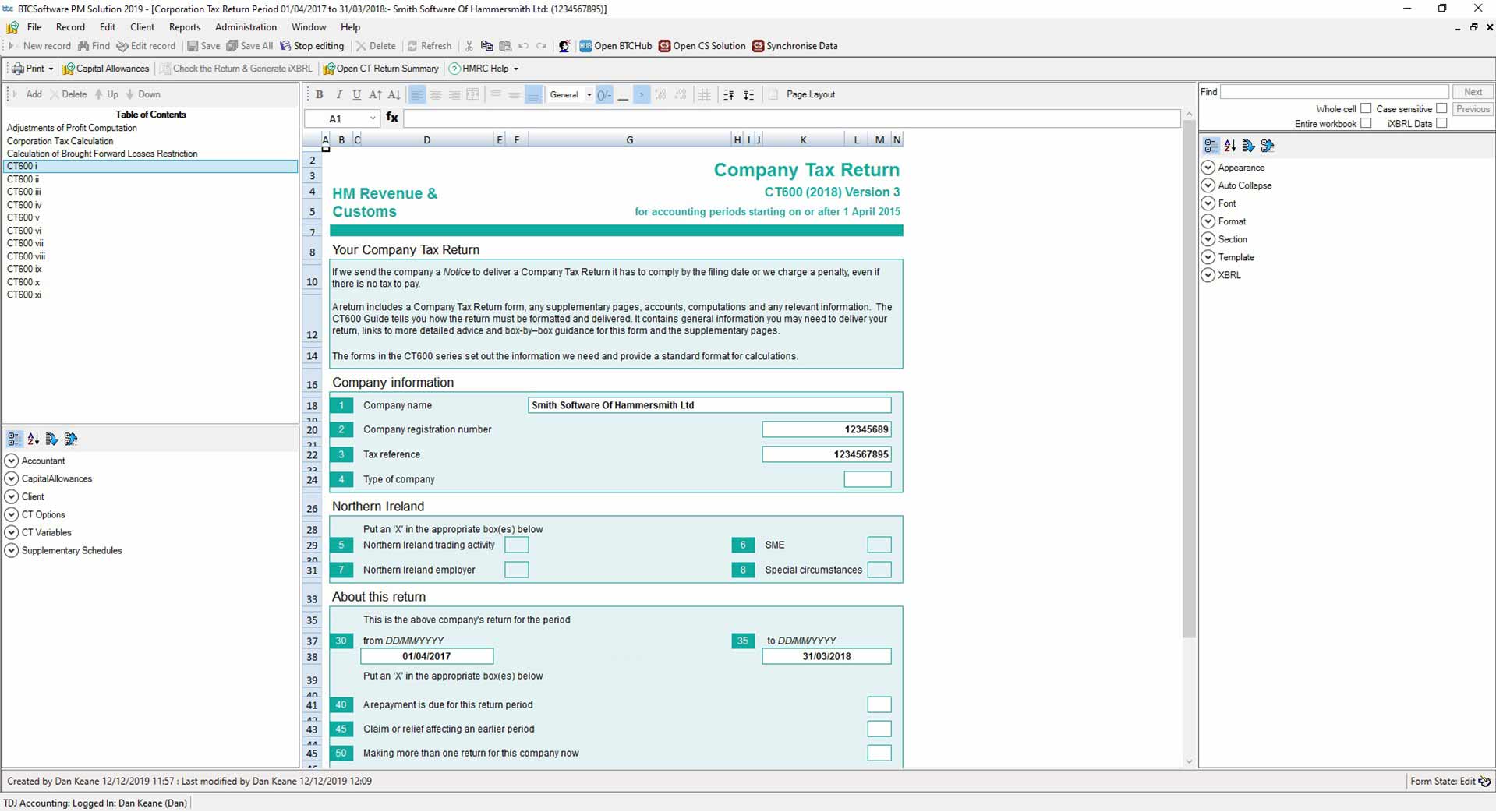Mark the Northern Ireland employer box

click(x=516, y=570)
